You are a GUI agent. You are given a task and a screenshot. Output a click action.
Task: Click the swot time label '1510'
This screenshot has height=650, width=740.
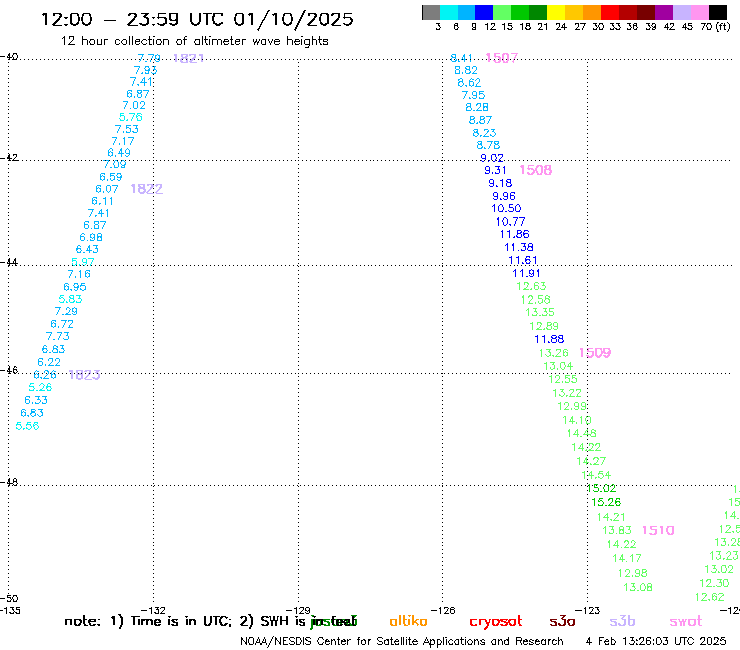pyautogui.click(x=658, y=530)
